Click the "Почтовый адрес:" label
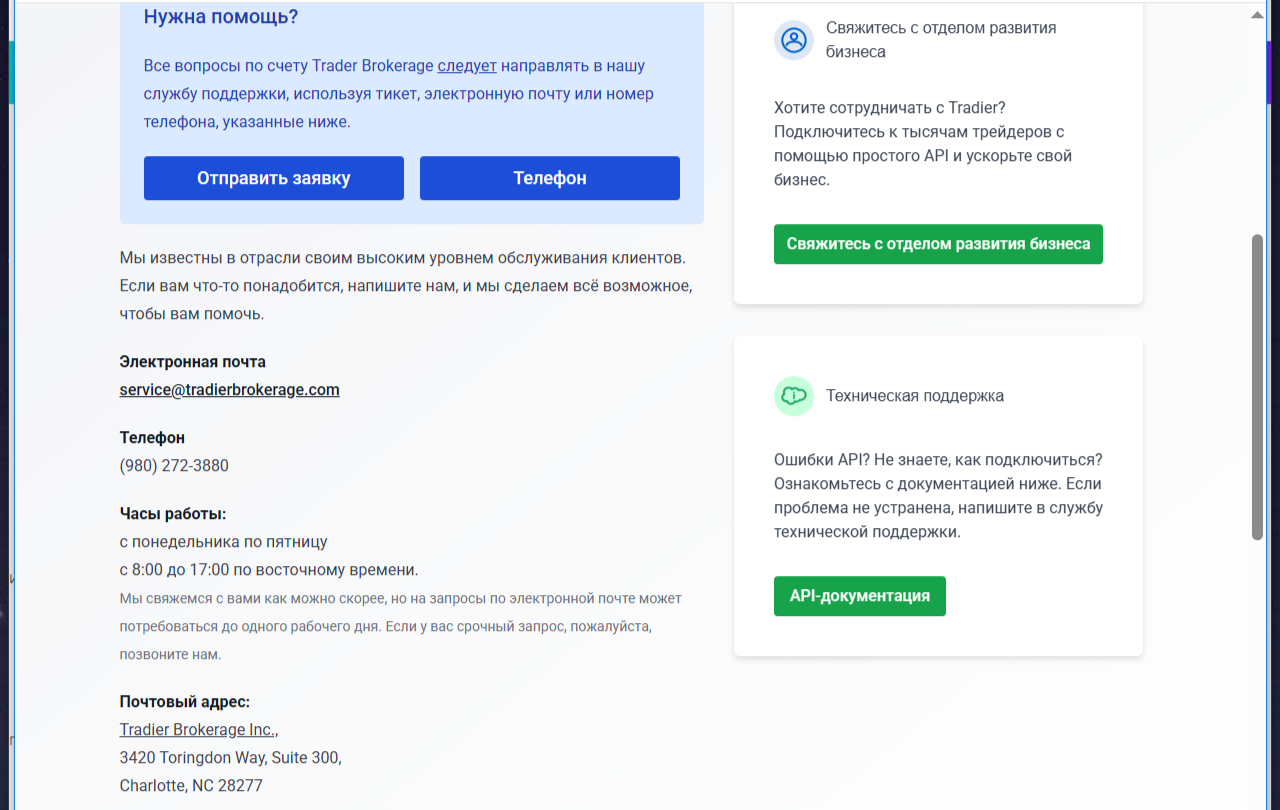The width and height of the screenshot is (1280, 810). pos(184,702)
